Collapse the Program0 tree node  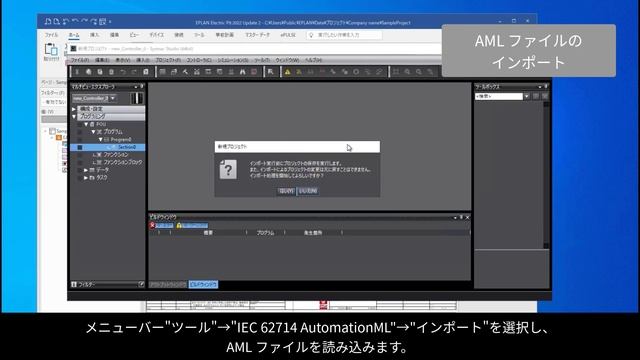pyautogui.click(x=100, y=140)
